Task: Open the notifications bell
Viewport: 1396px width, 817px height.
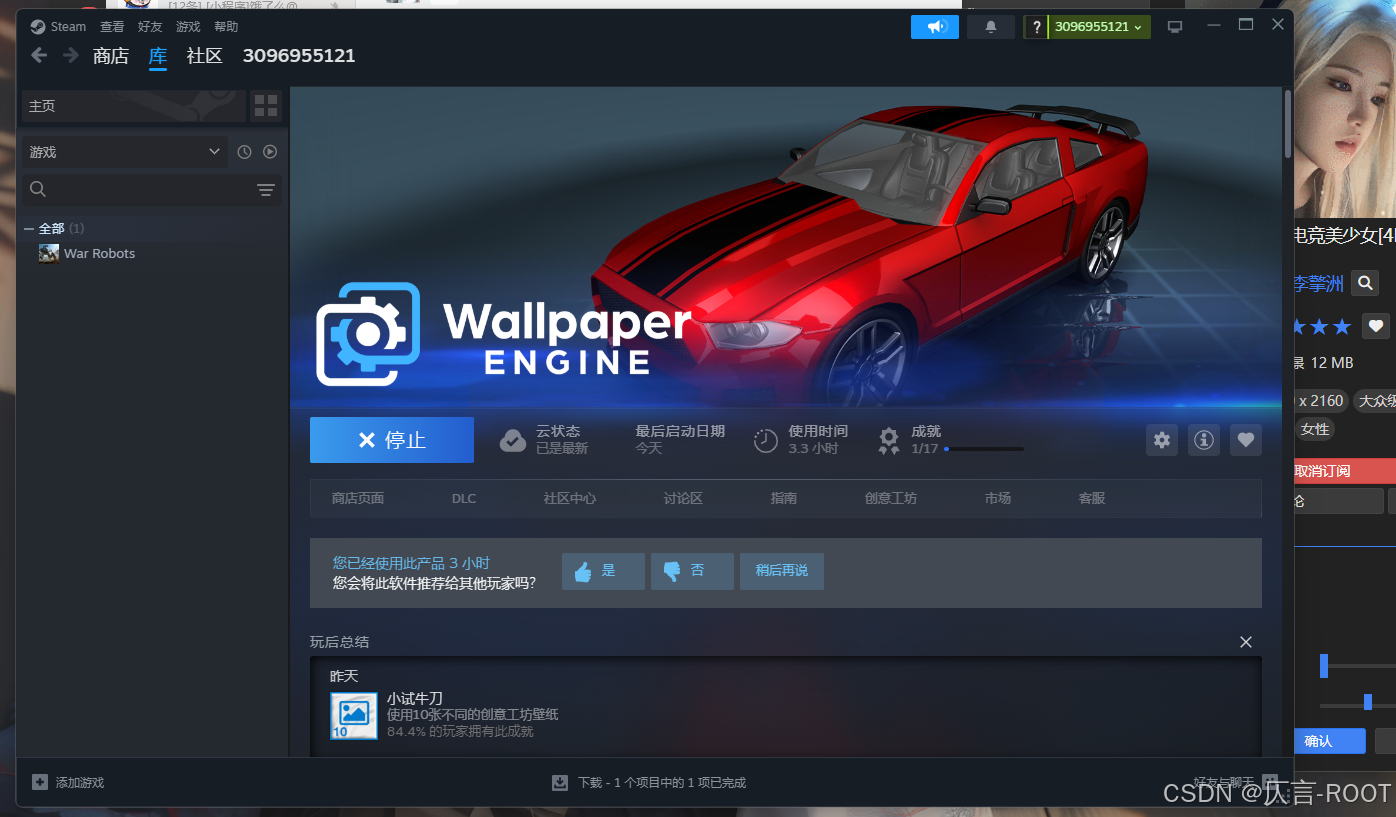Action: tap(991, 27)
